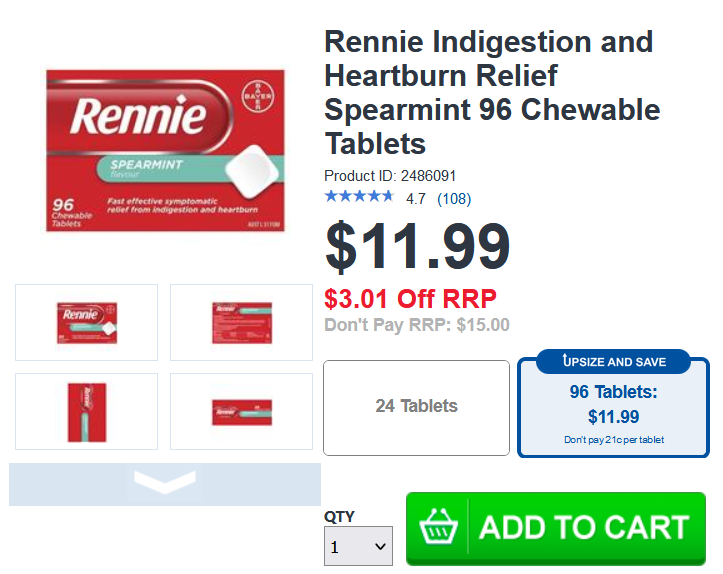The width and height of the screenshot is (723, 574).
Task: Select the small end-view box thumbnail
Action: coord(241,411)
